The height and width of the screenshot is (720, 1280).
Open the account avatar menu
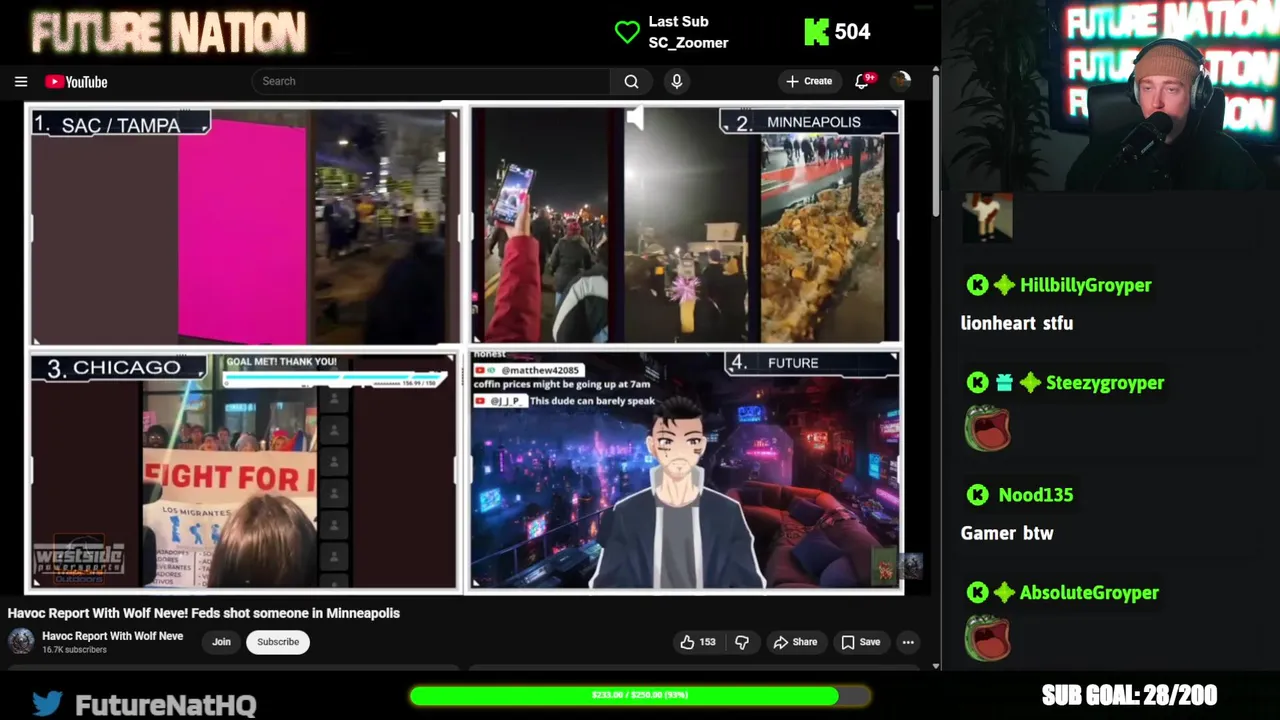pyautogui.click(x=901, y=81)
